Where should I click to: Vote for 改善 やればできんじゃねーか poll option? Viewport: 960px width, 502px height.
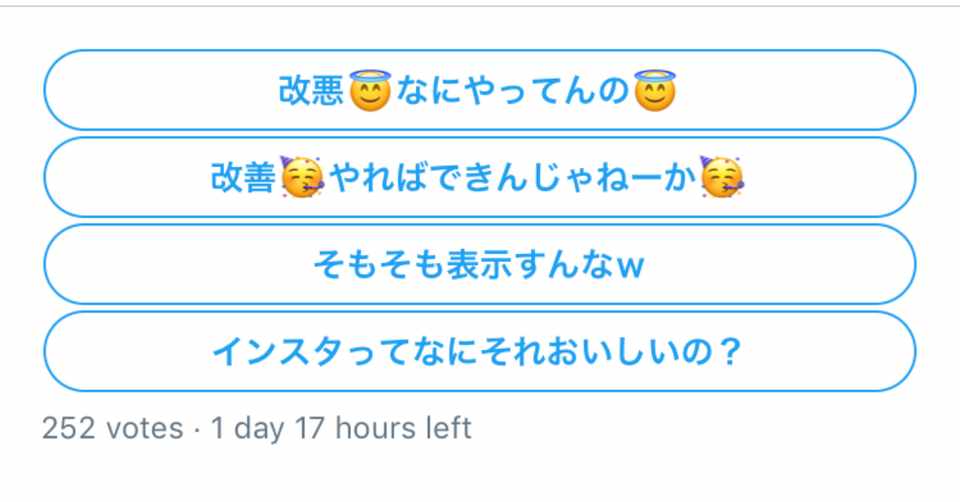point(479,177)
